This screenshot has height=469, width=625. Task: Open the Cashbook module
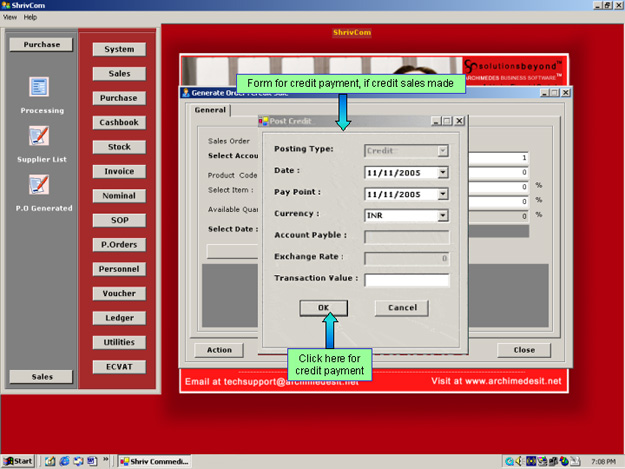(x=119, y=122)
